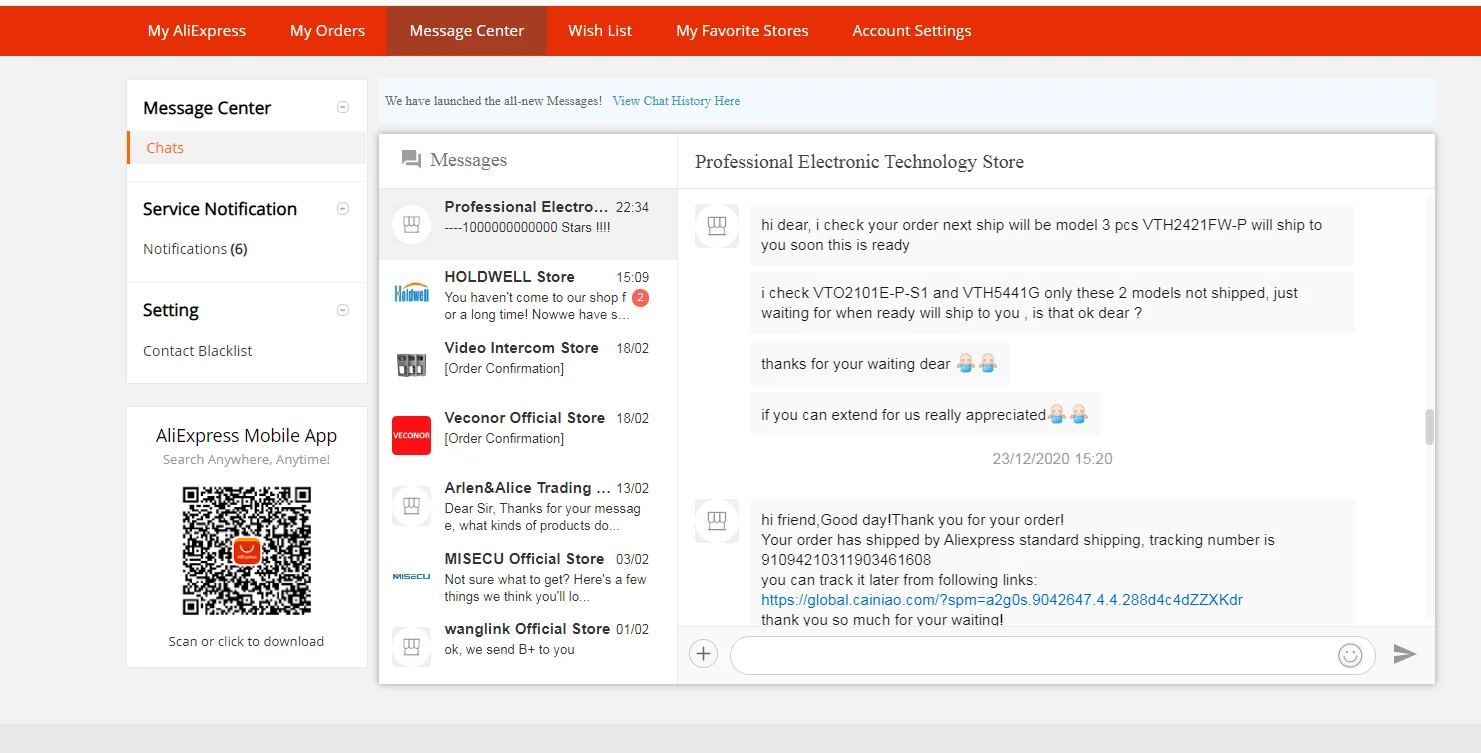Click the VTO2101E-P-S1 not shipped message
This screenshot has height=753, width=1481.
click(x=1052, y=303)
